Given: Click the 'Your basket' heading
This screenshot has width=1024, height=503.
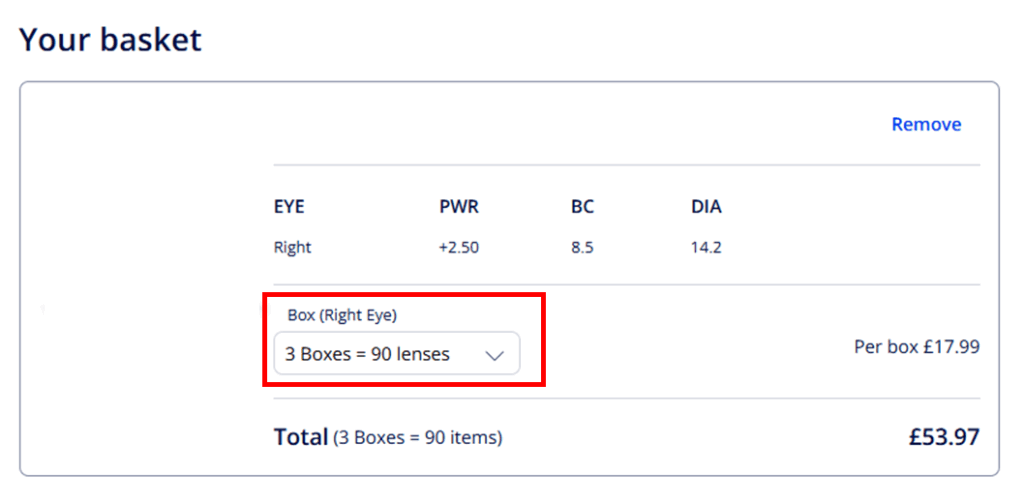Looking at the screenshot, I should tap(110, 40).
